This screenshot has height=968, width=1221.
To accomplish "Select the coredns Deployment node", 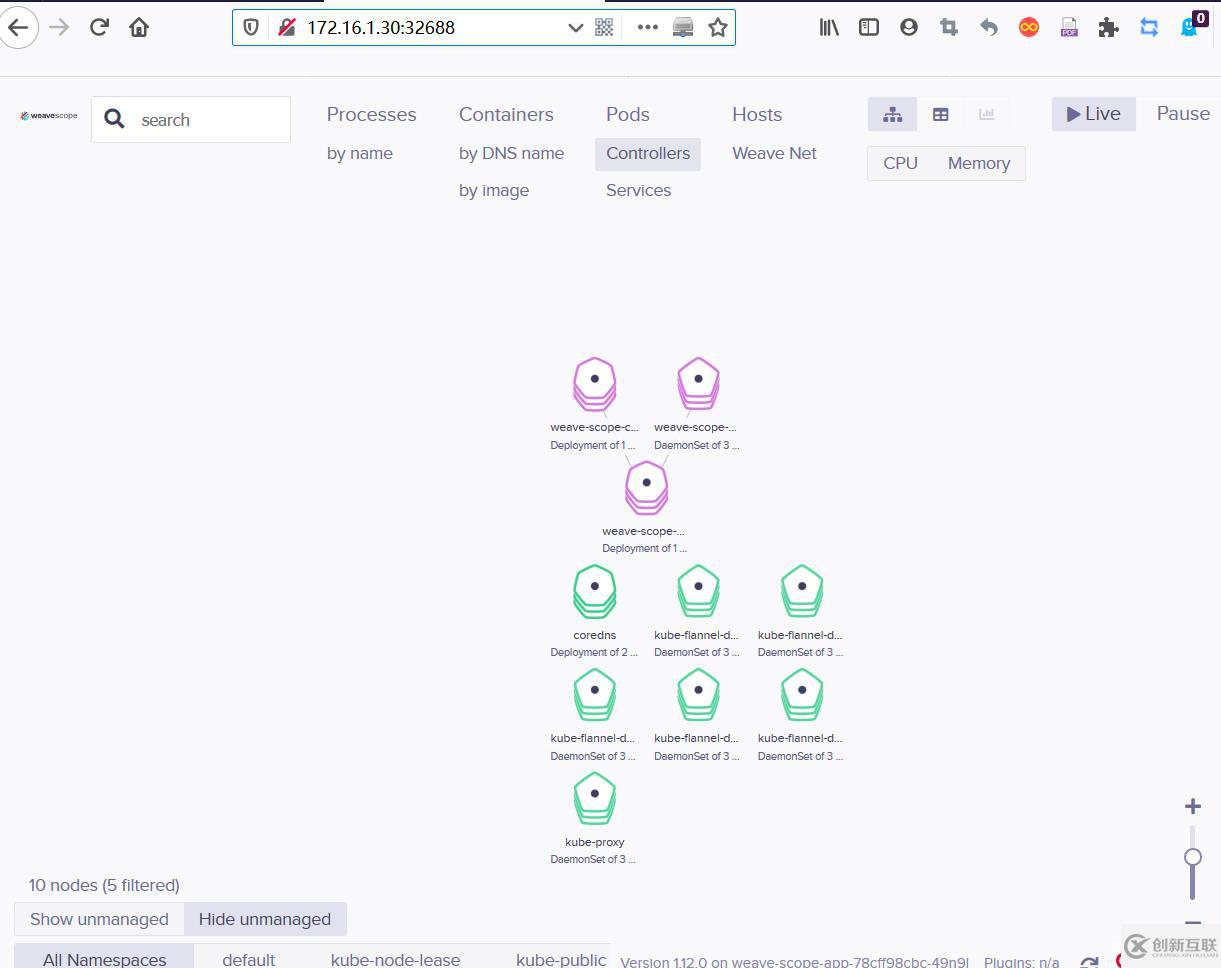I will coord(594,590).
